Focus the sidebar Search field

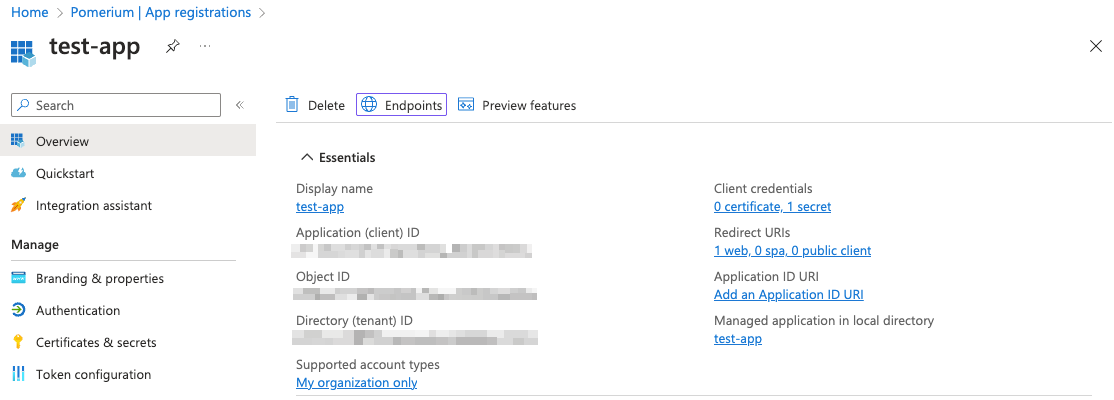(116, 105)
